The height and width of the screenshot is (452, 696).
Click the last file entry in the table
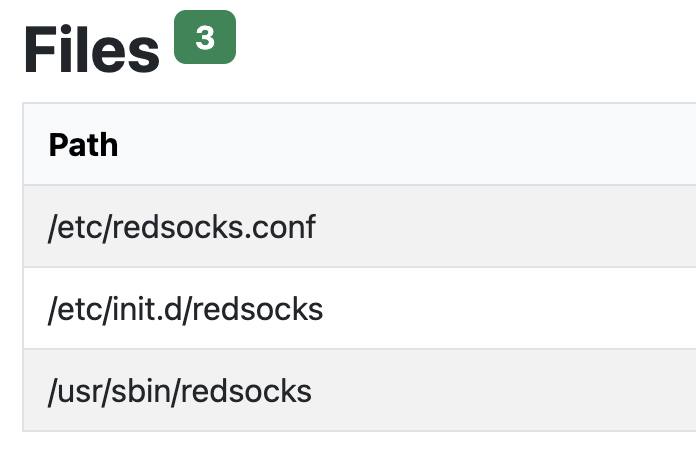(180, 391)
